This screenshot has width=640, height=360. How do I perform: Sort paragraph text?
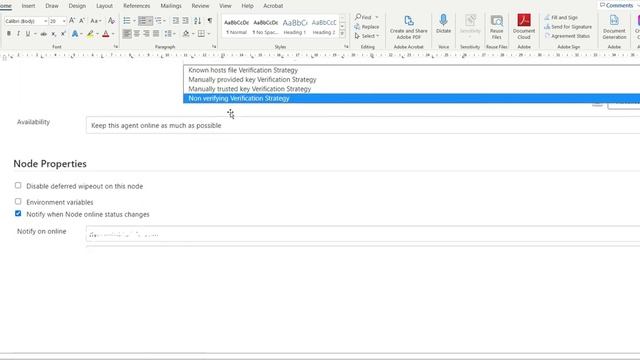198,20
